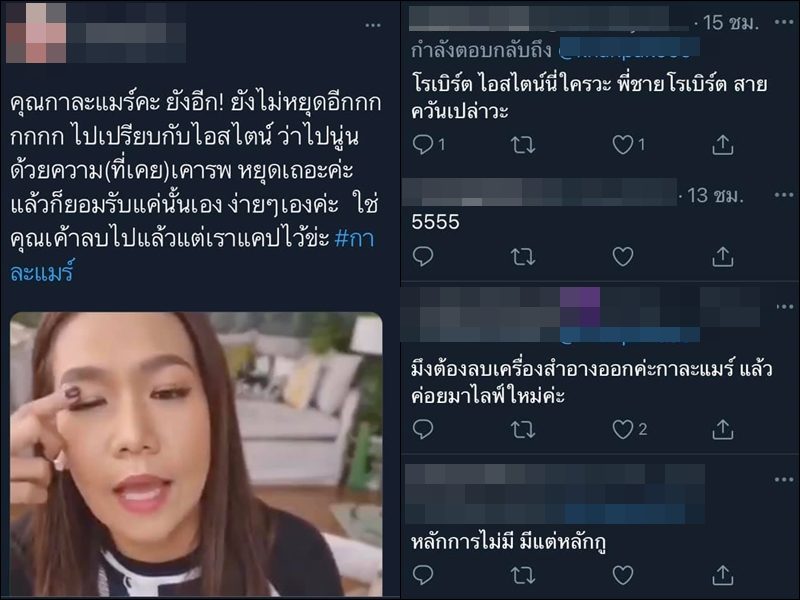Reply to the โรเบิร์ต ไอสไตน์ tweet
800x600 pixels.
coord(423,144)
